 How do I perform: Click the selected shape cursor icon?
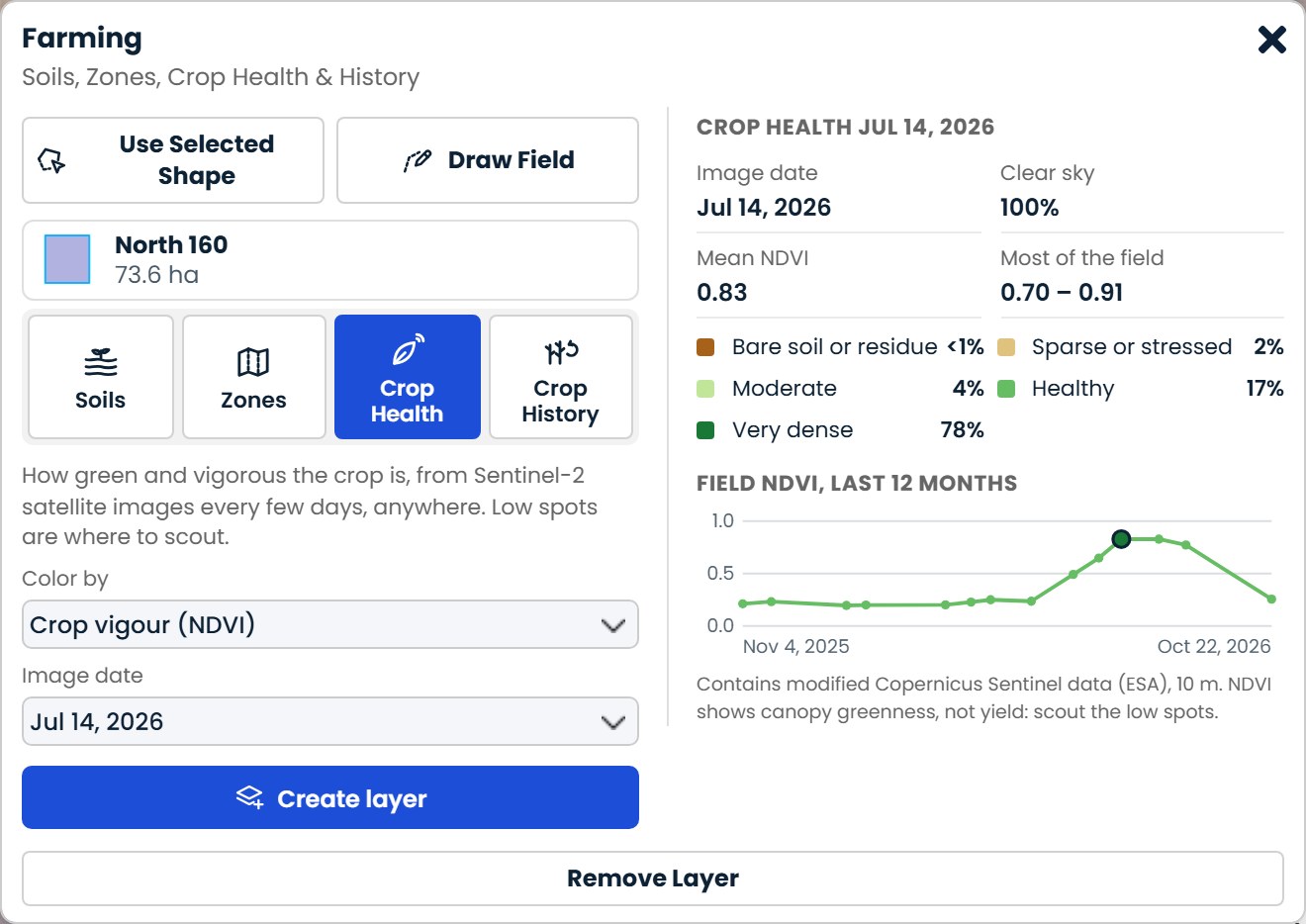51,160
